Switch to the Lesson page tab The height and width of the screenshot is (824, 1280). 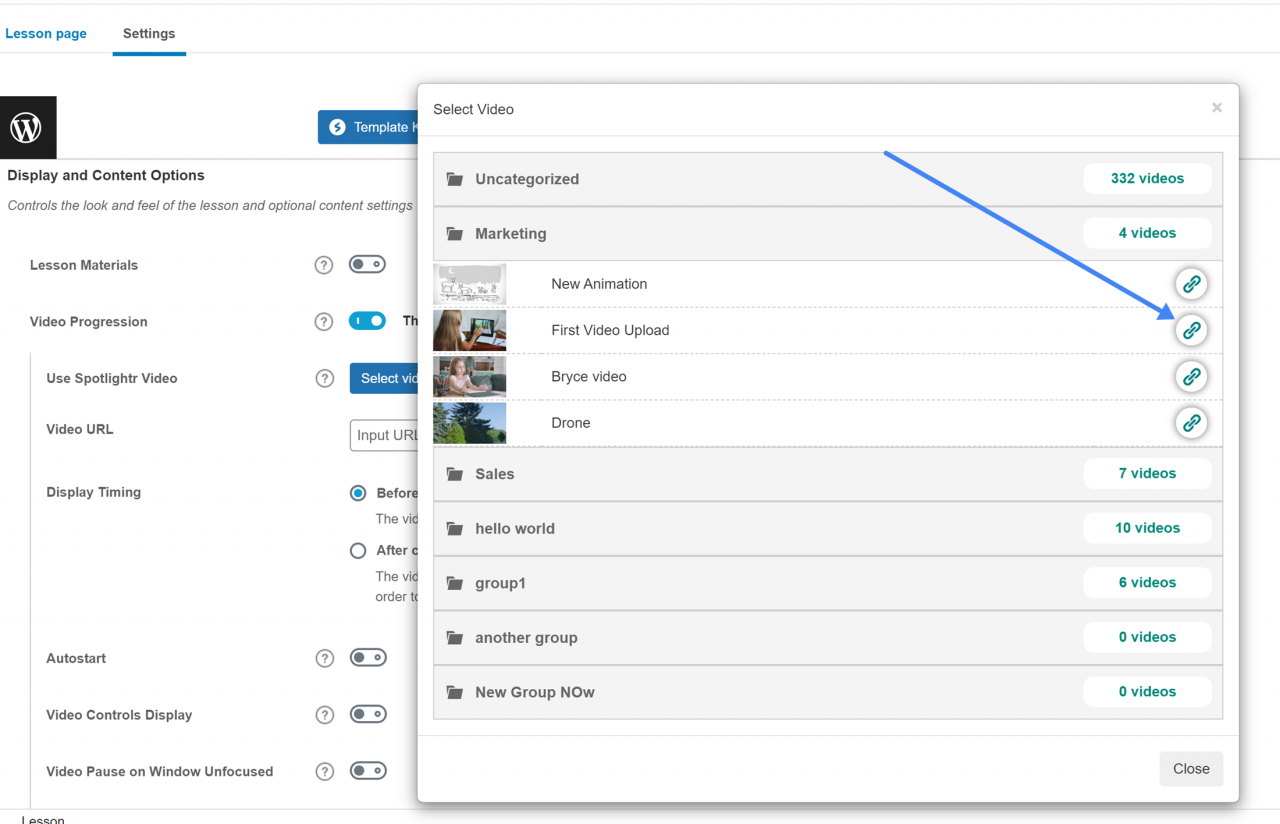pyautogui.click(x=45, y=33)
